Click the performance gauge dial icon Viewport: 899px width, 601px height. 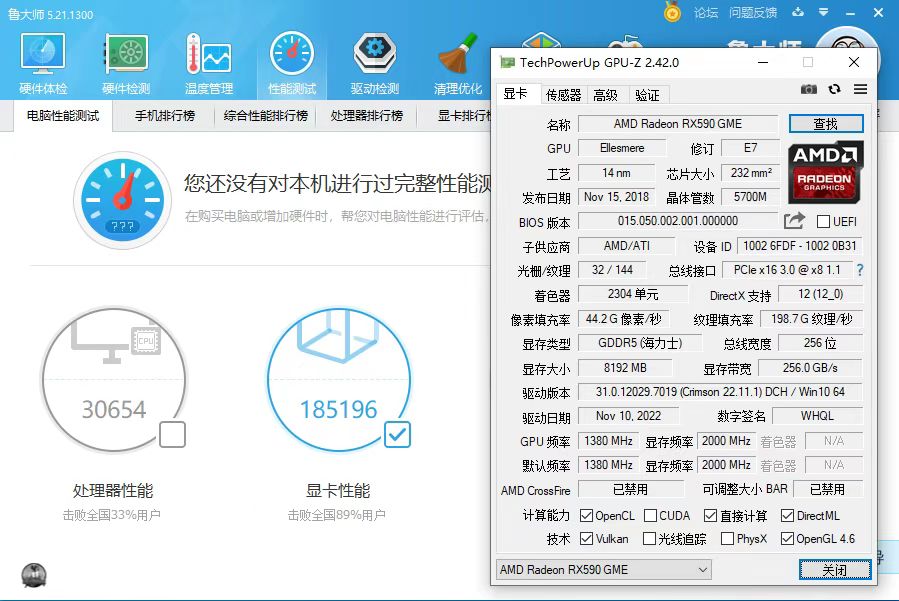(x=122, y=200)
